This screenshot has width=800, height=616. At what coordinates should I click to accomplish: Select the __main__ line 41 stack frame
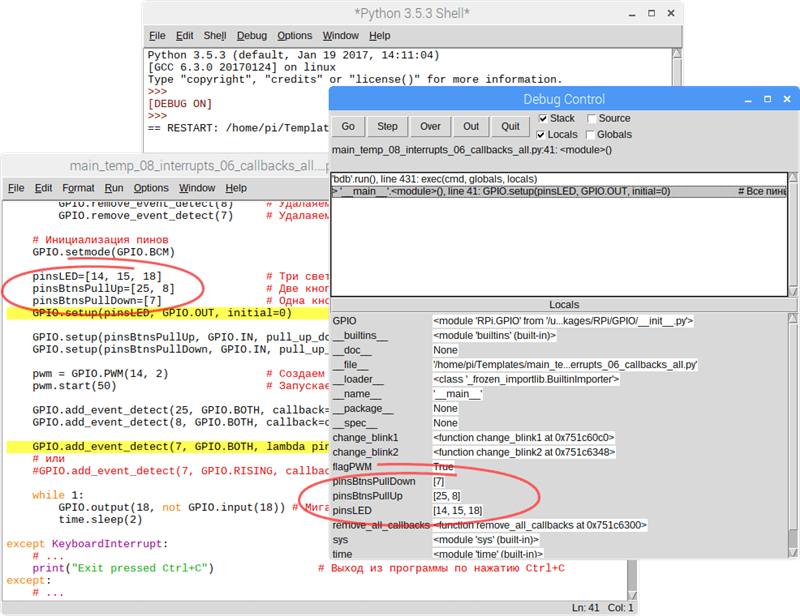click(500, 190)
